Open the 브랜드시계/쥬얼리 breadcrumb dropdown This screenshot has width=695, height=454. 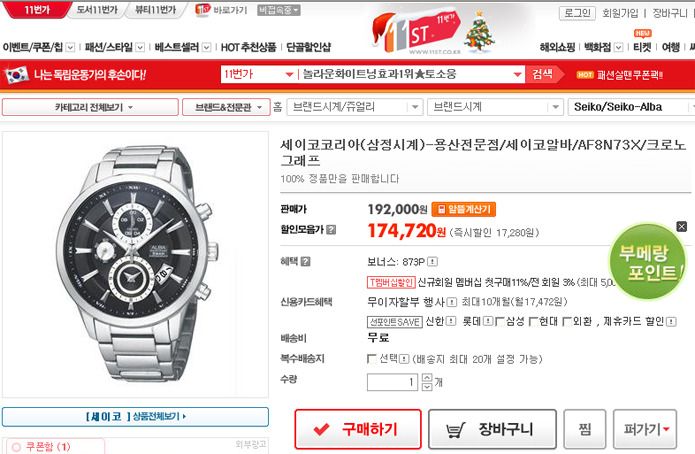pyautogui.click(x=354, y=107)
